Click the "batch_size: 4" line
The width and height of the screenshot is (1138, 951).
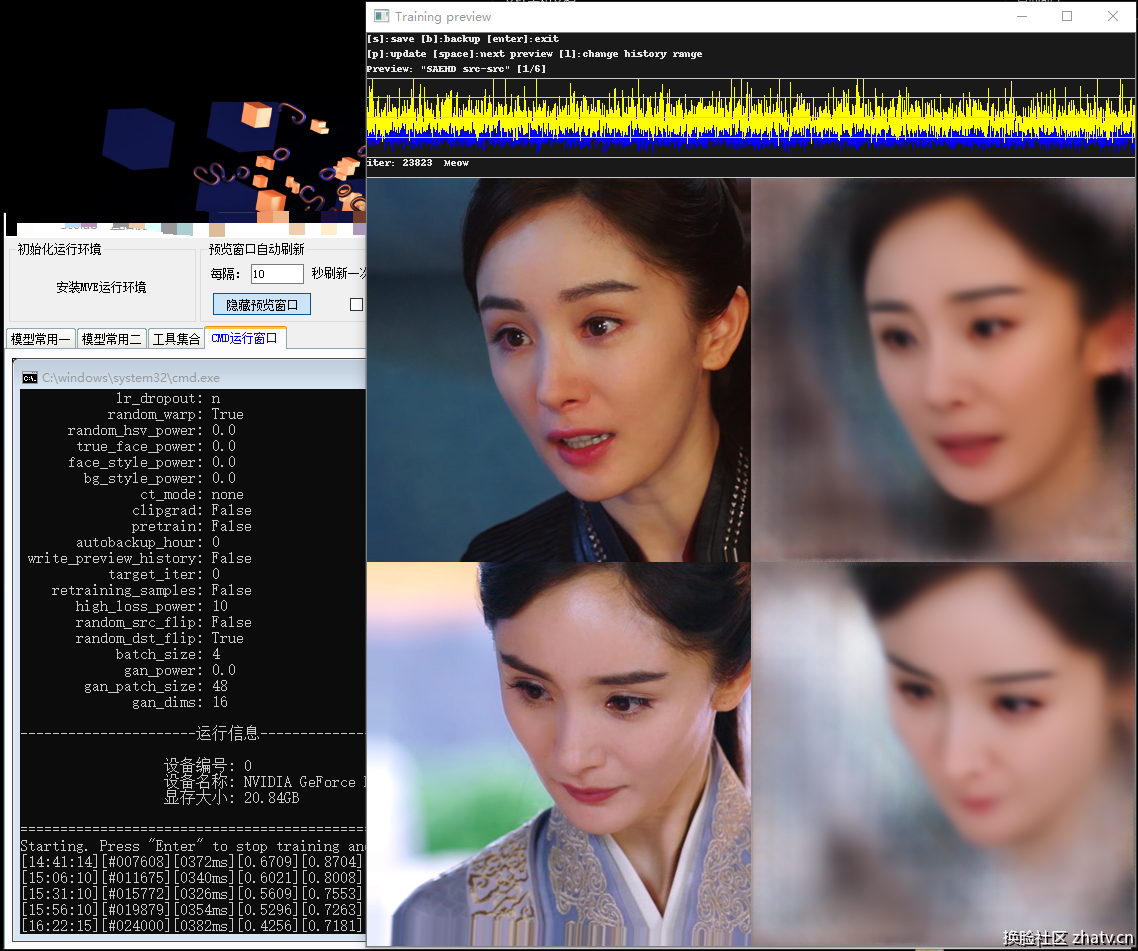click(x=168, y=654)
